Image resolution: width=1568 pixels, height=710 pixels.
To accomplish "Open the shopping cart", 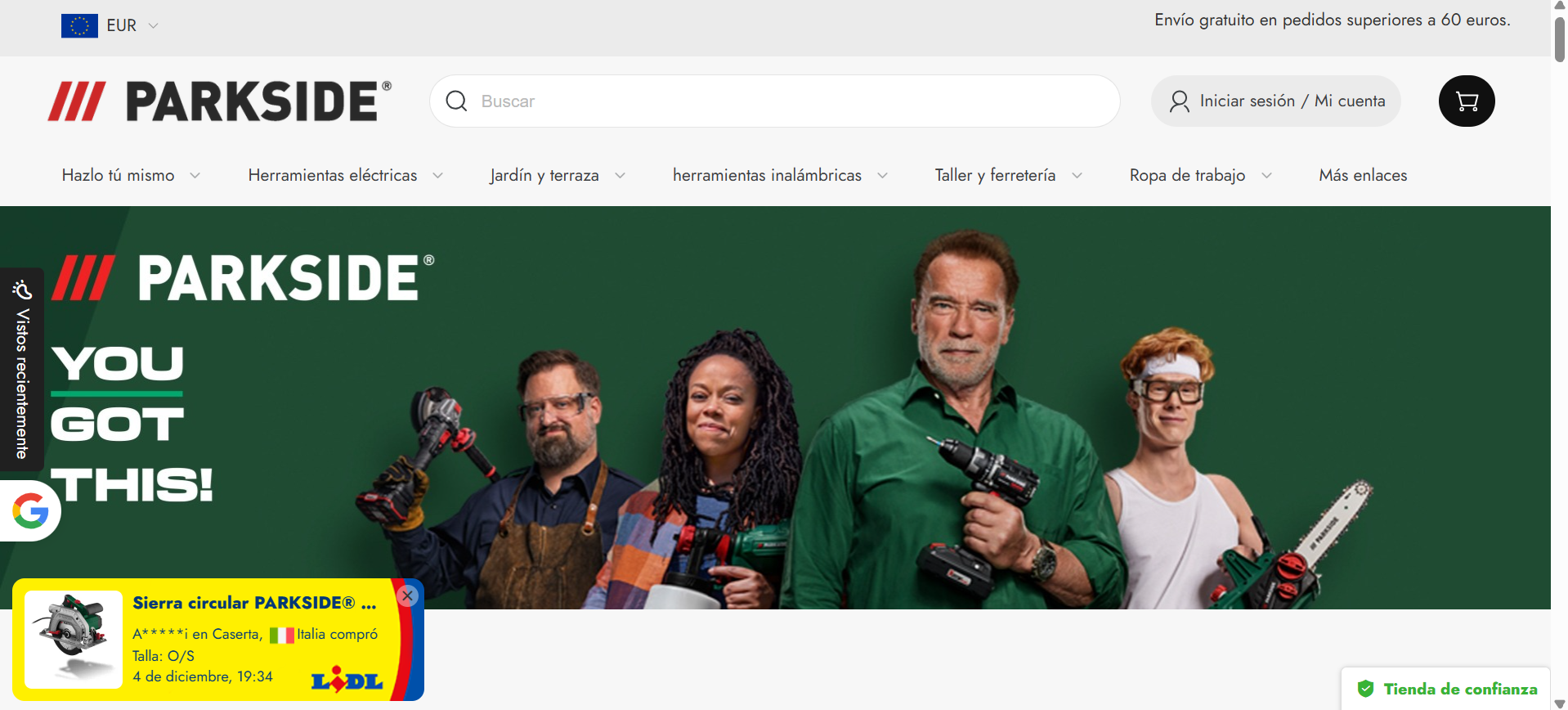I will point(1467,101).
